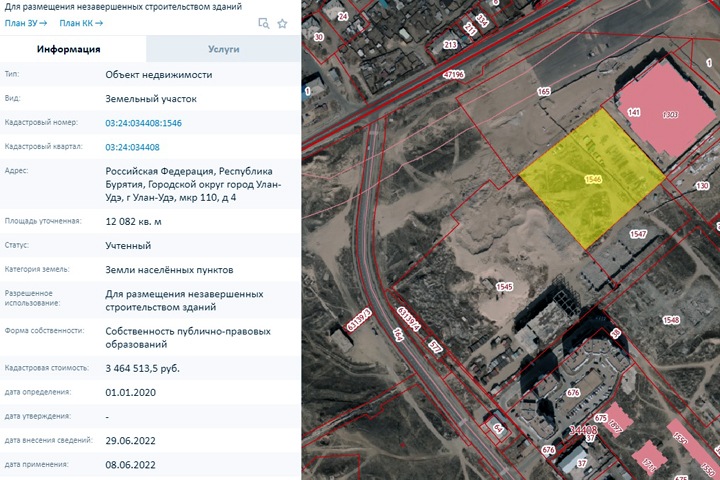The width and height of the screenshot is (720, 480).
Task: Select parcel 1545 on the map
Action: coord(503,287)
